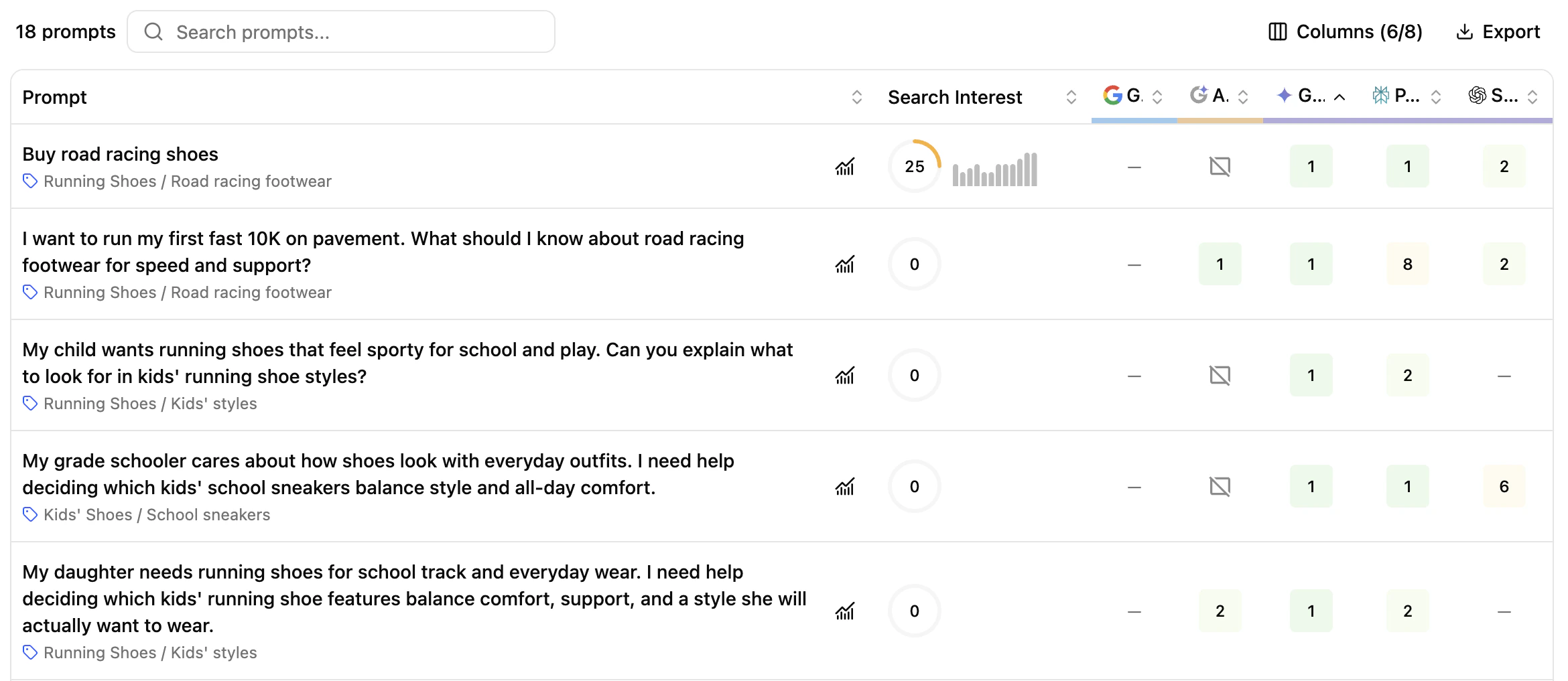Open the trend chart icon in the grade schooler row
The height and width of the screenshot is (681, 1568).
(845, 486)
